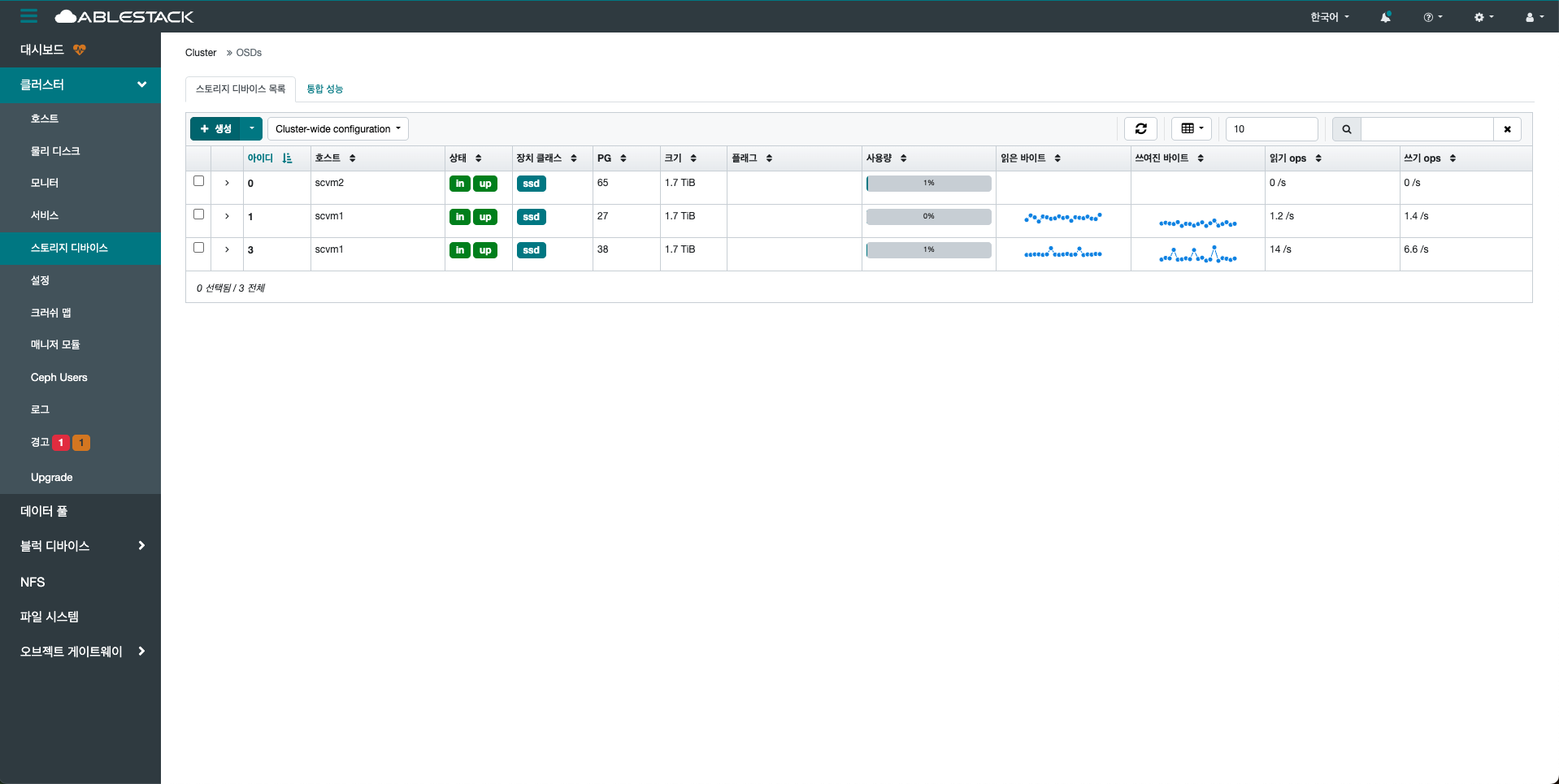Click the hamburger menu icon in header
Image resolution: width=1559 pixels, height=784 pixels.
(x=28, y=16)
